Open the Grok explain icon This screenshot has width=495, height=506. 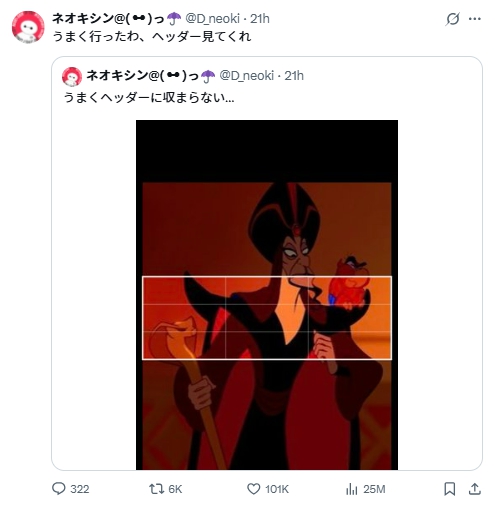point(452,19)
